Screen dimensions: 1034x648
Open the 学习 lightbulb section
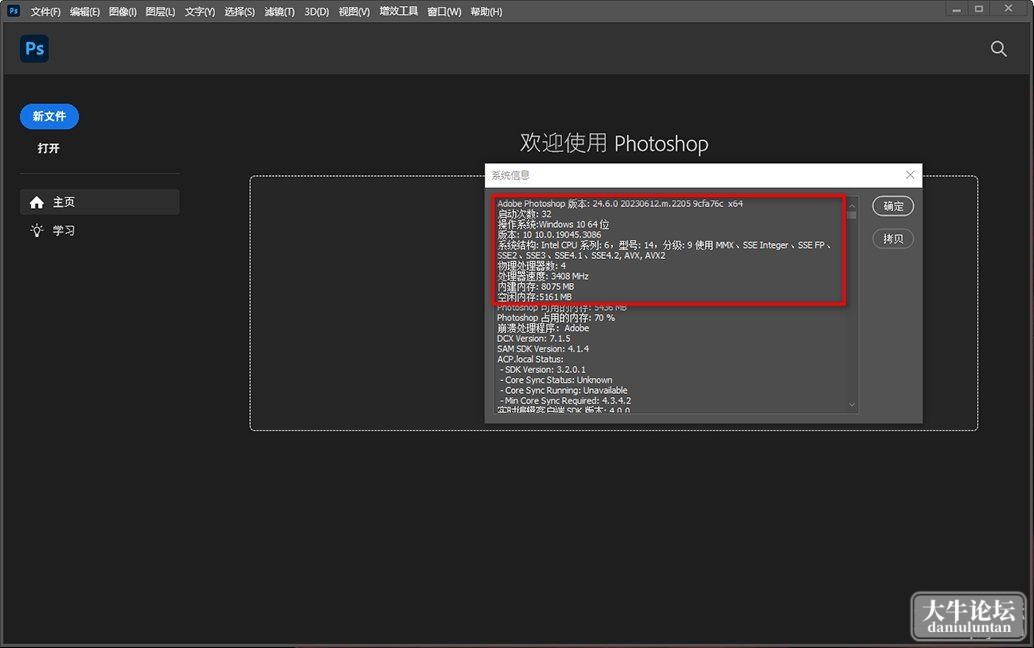click(x=100, y=231)
